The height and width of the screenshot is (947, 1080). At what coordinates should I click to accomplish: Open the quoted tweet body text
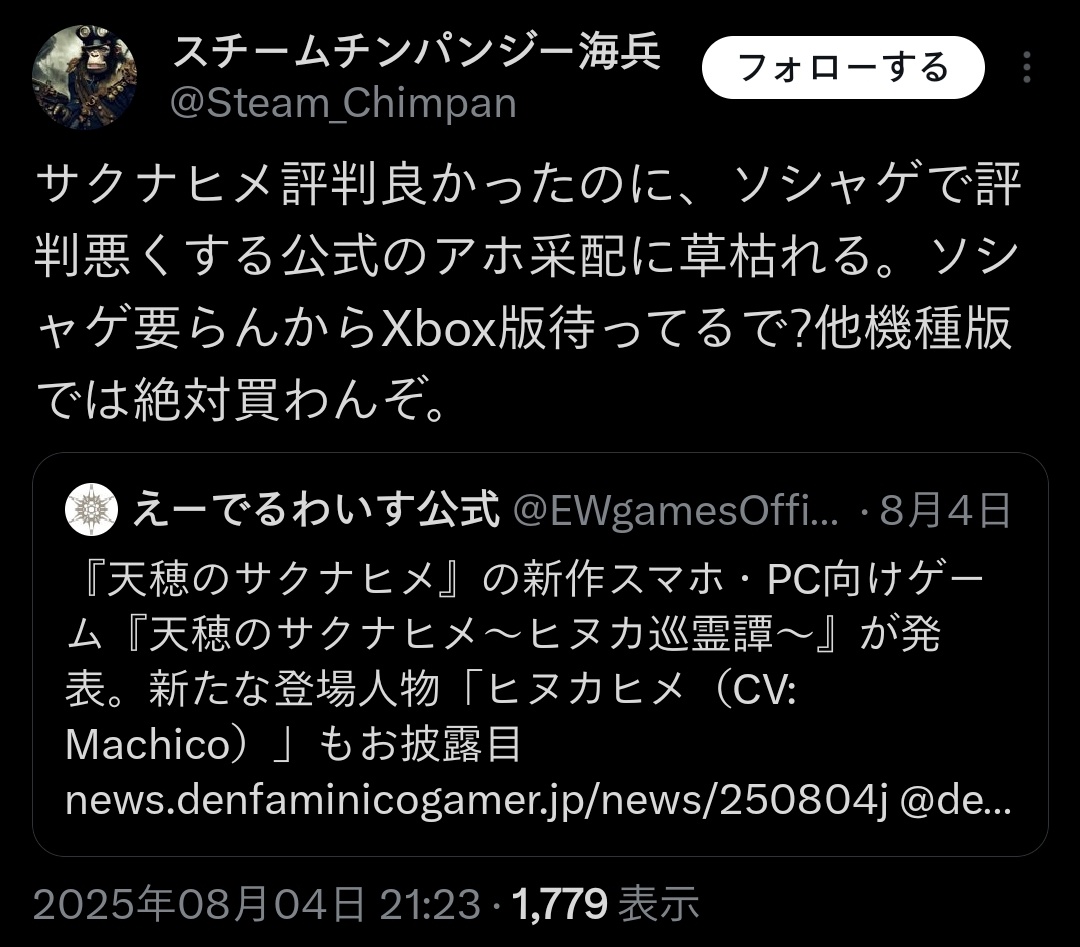click(537, 689)
